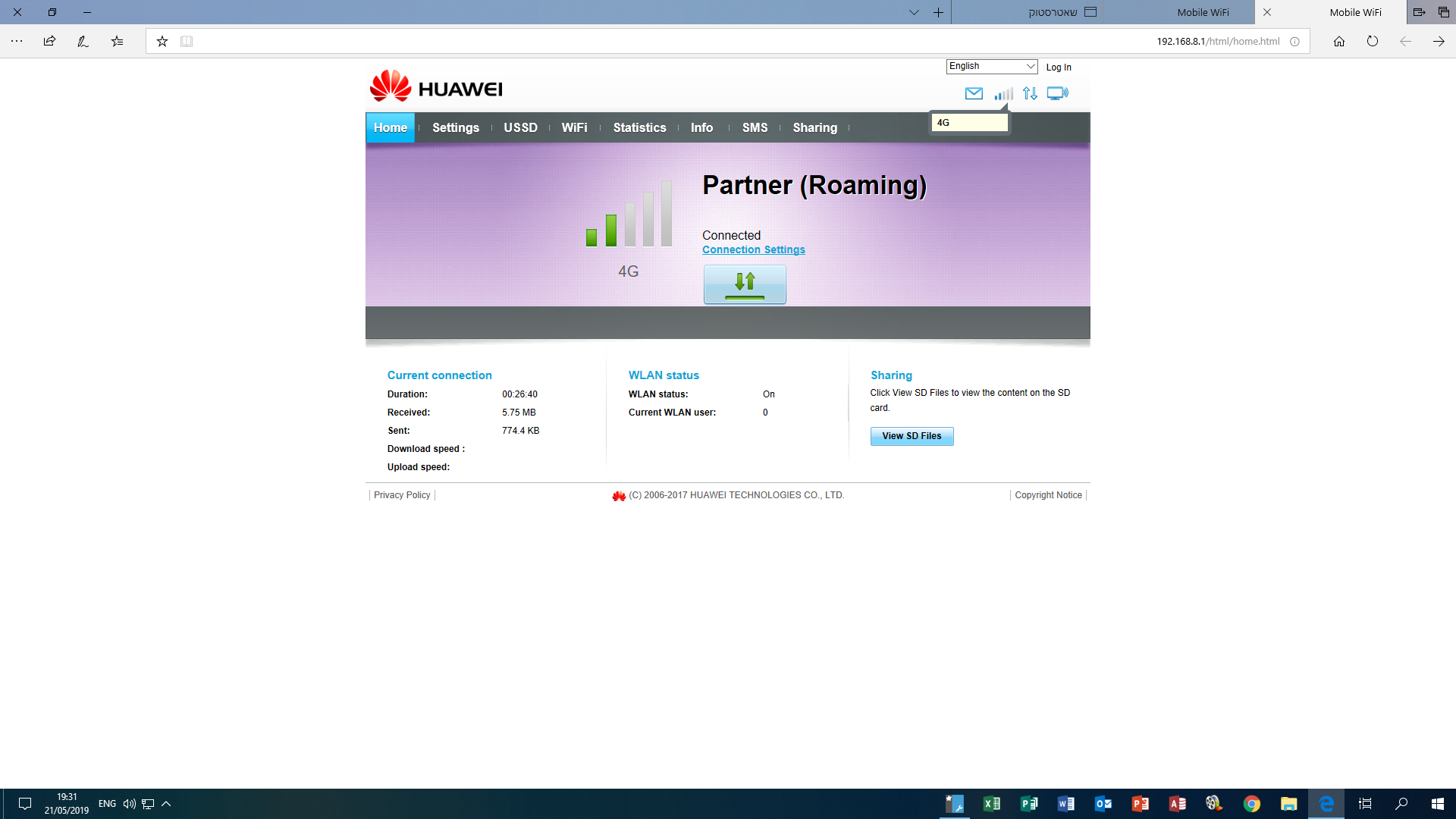
Task: Open Google Chrome from the taskbar
Action: coord(1252,804)
